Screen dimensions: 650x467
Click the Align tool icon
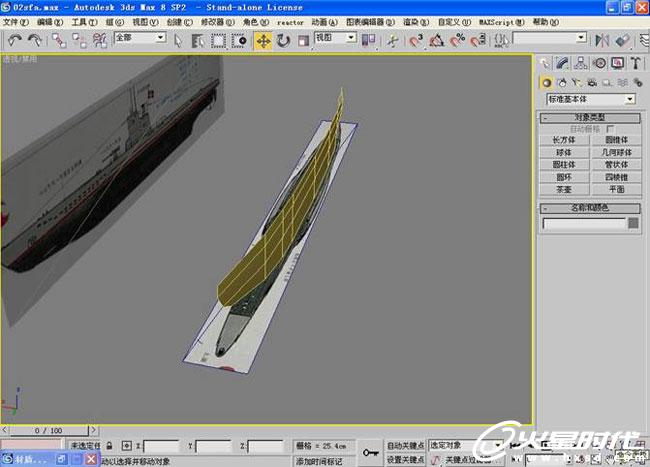622,41
